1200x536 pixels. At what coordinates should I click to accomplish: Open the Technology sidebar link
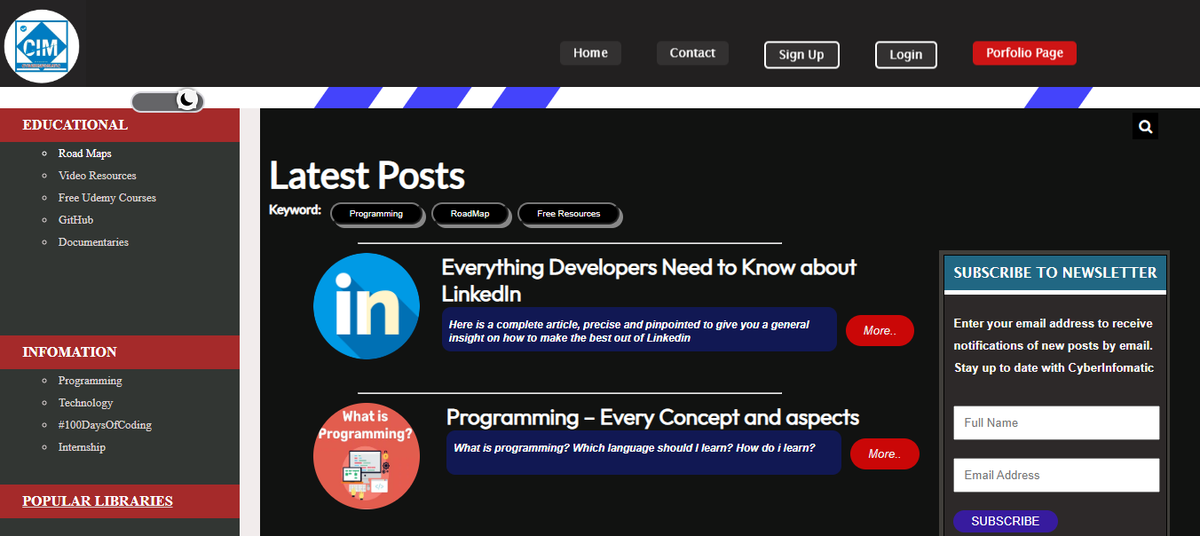point(86,403)
